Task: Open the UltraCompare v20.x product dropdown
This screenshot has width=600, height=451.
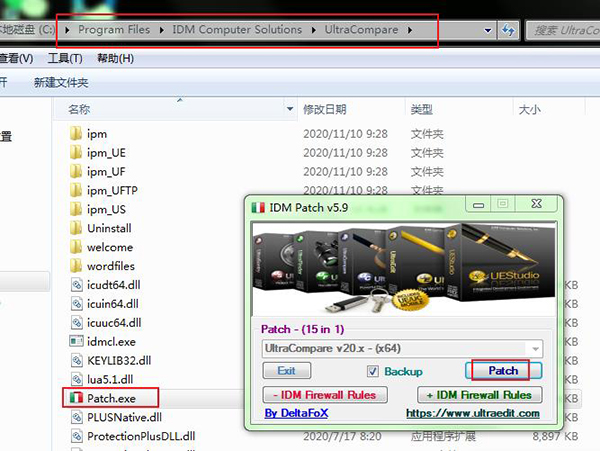Action: pyautogui.click(x=535, y=348)
